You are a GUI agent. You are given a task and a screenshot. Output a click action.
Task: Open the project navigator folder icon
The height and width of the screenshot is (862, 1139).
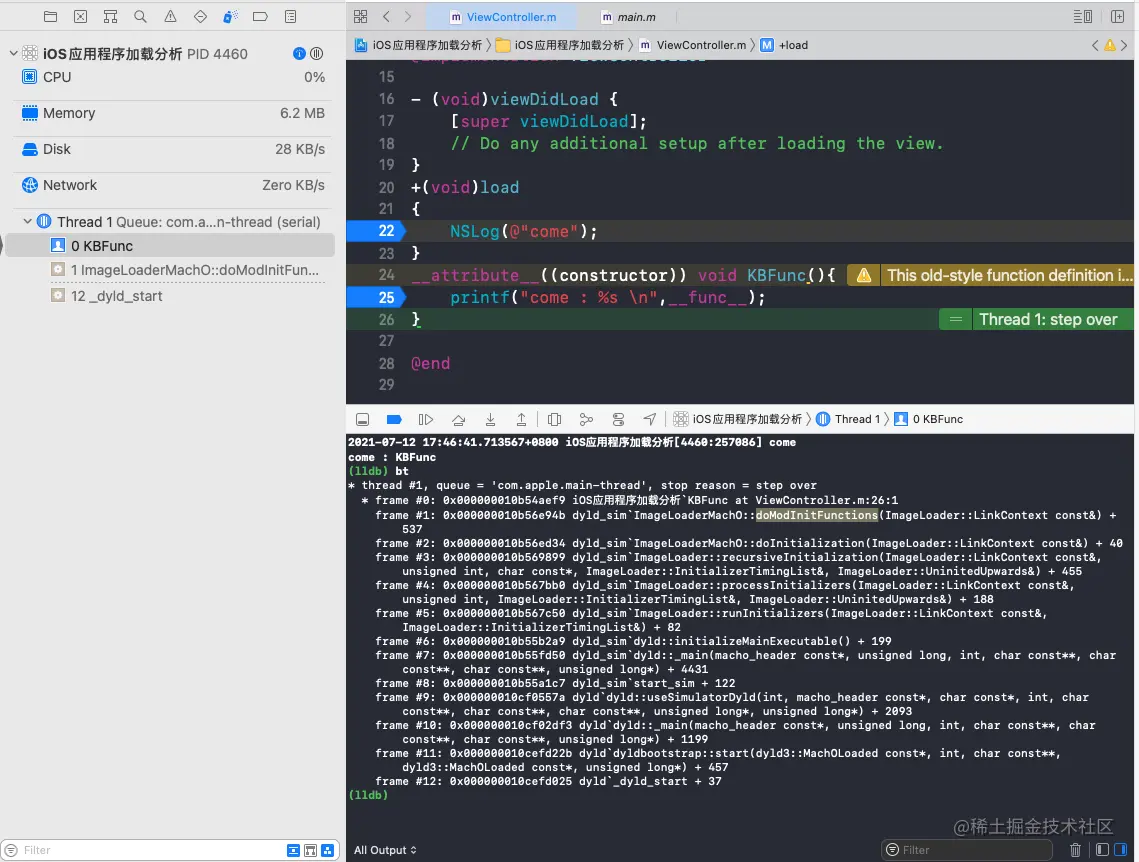(x=50, y=16)
